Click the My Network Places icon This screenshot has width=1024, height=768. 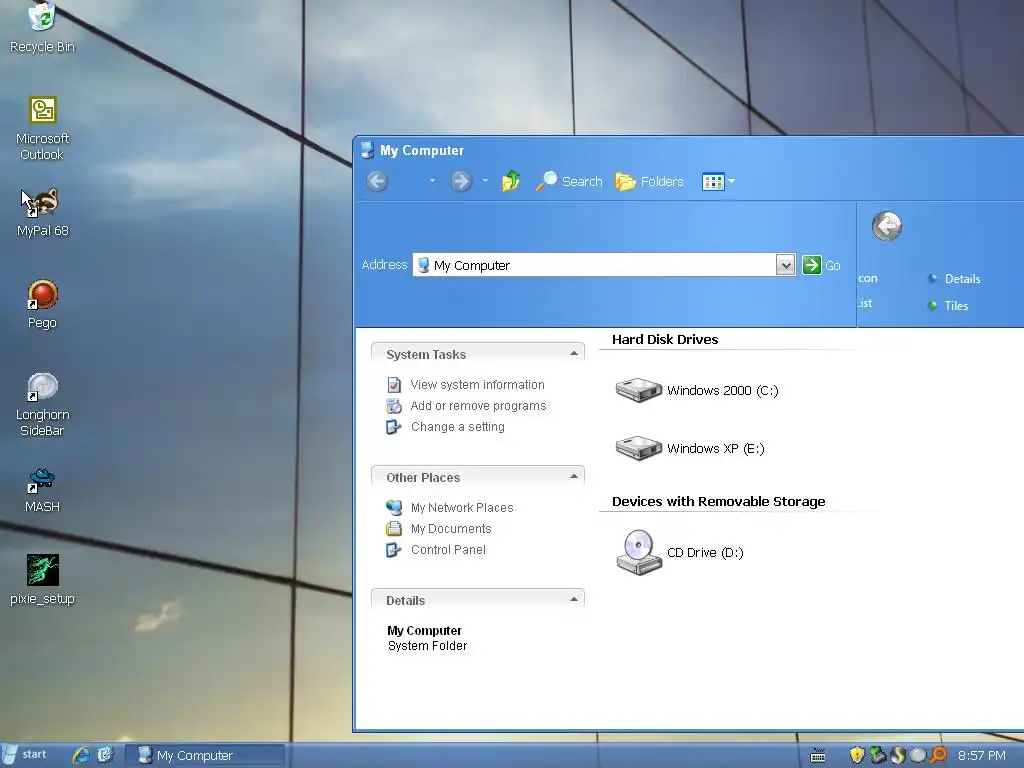click(x=394, y=507)
